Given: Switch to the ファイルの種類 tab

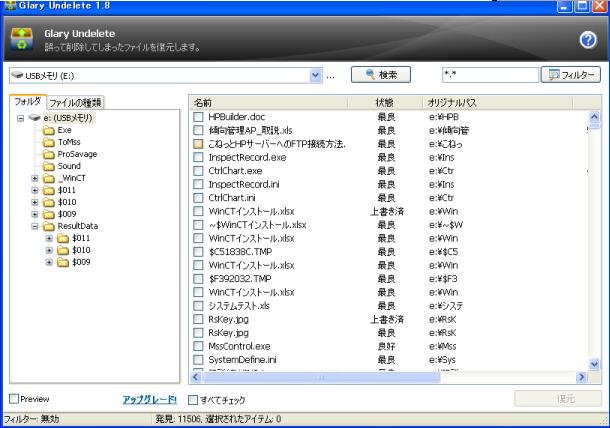Looking at the screenshot, I should tap(75, 103).
